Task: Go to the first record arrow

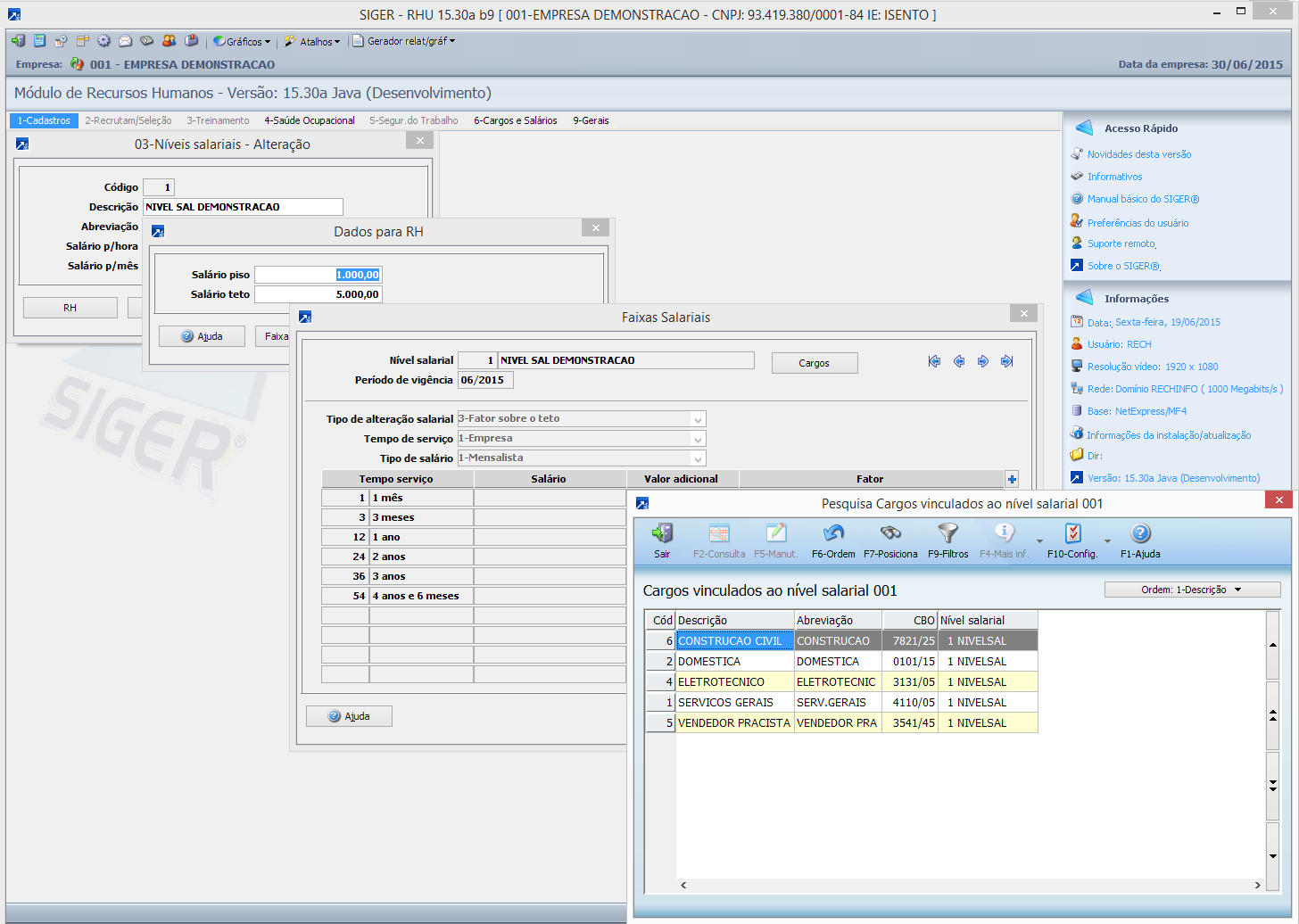Action: click(x=934, y=361)
